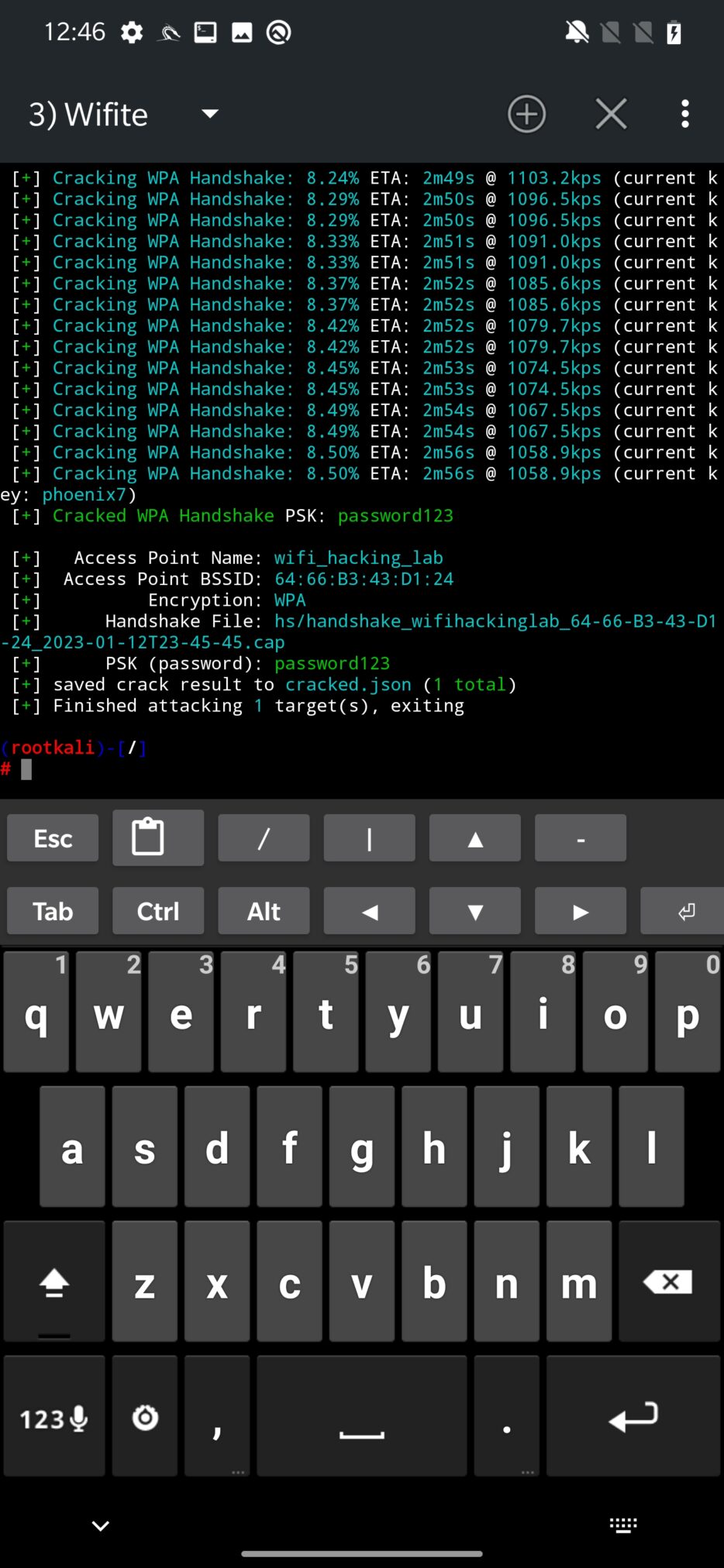Tap the battery charging icon
This screenshot has height=1568, width=724.
tap(674, 33)
